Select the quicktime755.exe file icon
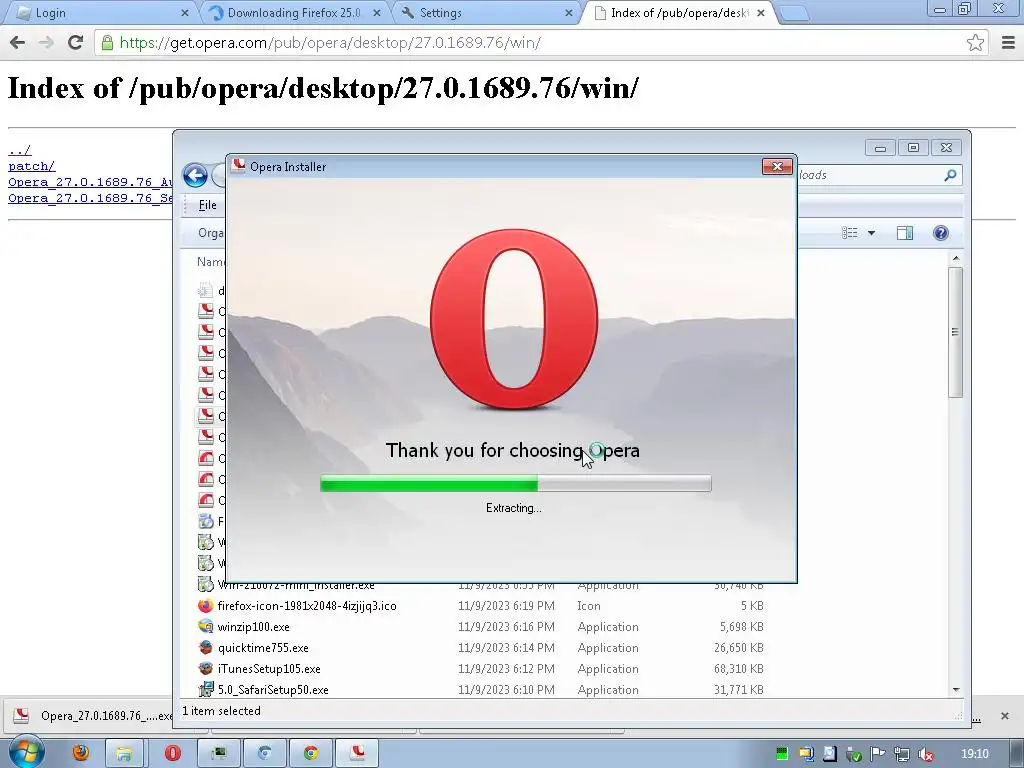 [206, 647]
